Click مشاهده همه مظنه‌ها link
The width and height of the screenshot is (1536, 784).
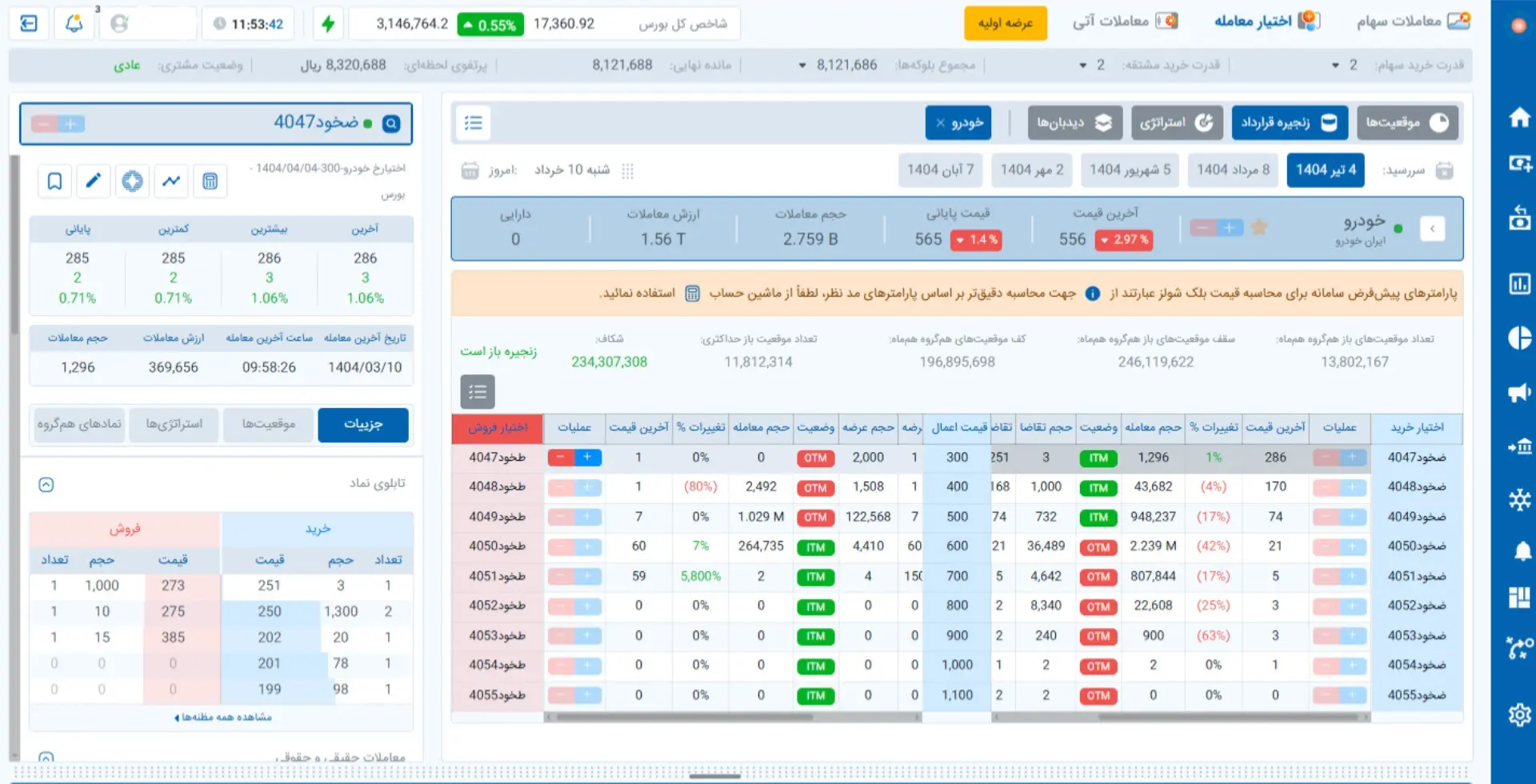(222, 717)
